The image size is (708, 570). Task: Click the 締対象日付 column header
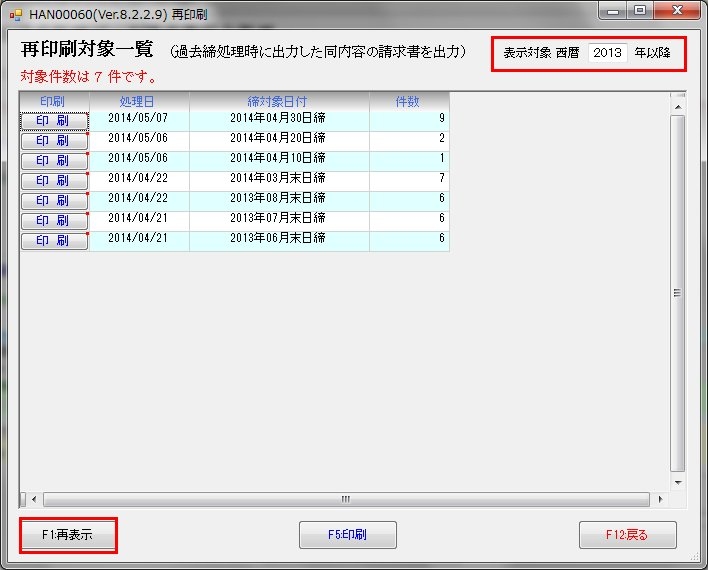pos(279,102)
